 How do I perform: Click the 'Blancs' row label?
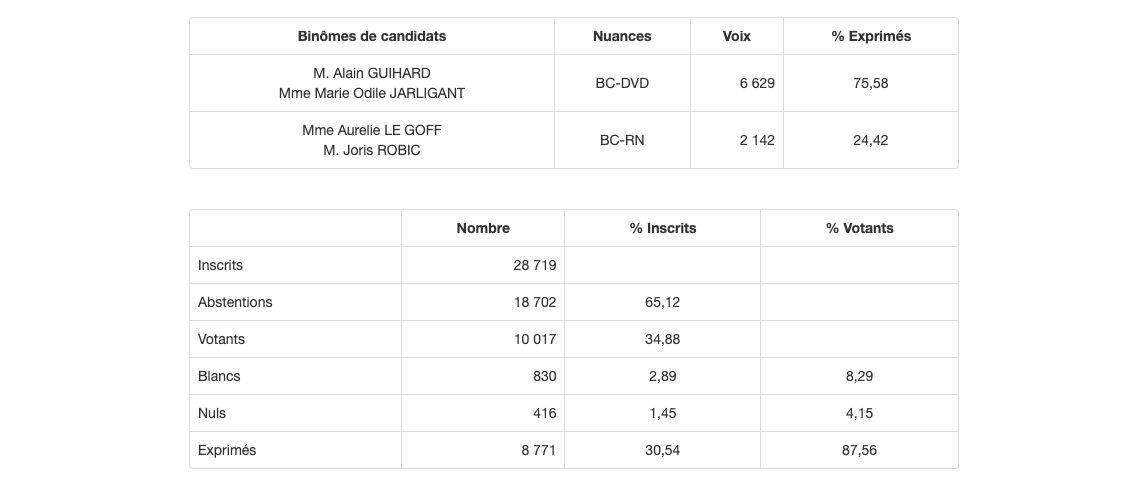tap(219, 376)
